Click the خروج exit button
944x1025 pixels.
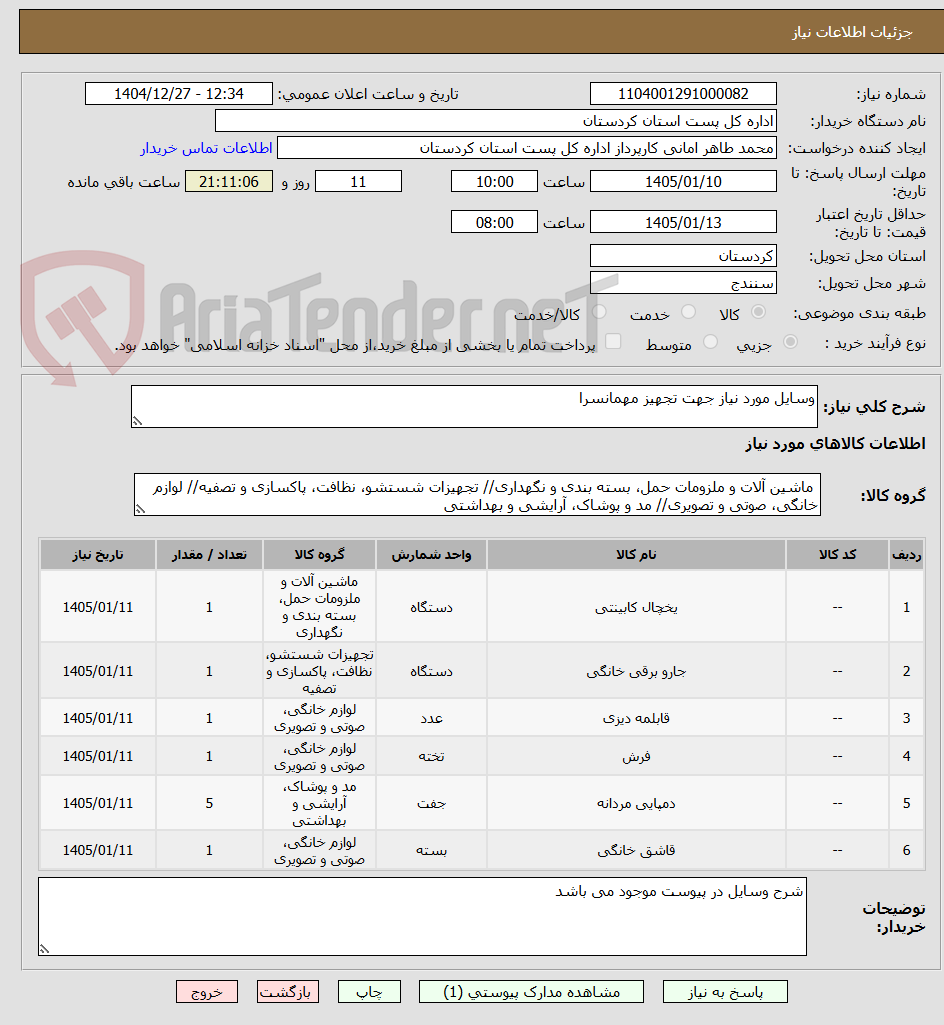207,992
